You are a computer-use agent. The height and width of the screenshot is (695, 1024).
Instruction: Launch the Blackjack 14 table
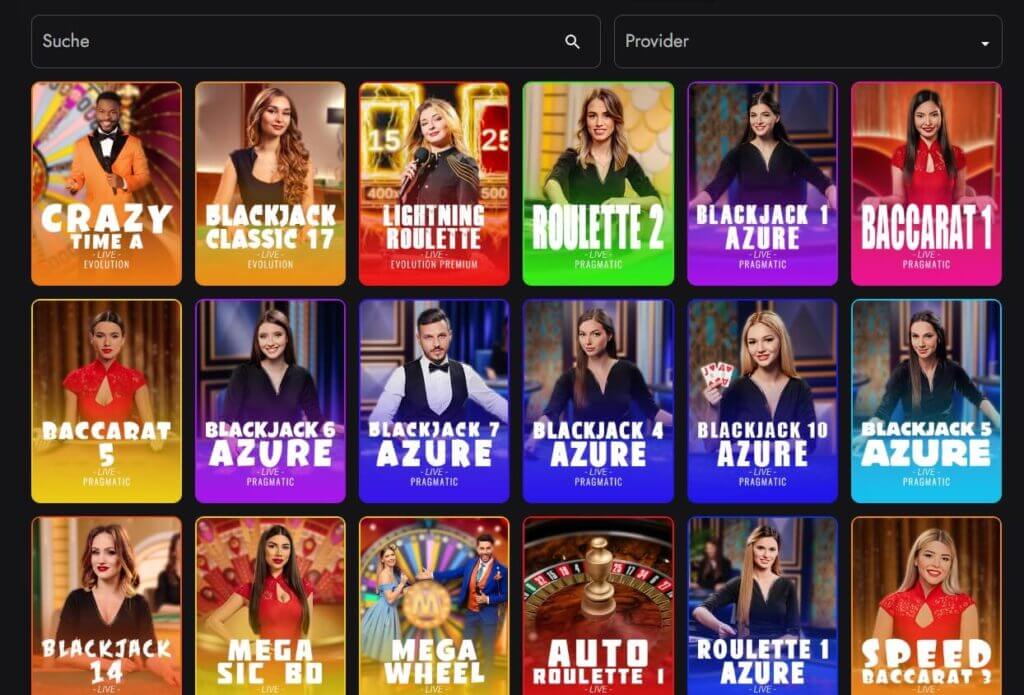pyautogui.click(x=106, y=606)
